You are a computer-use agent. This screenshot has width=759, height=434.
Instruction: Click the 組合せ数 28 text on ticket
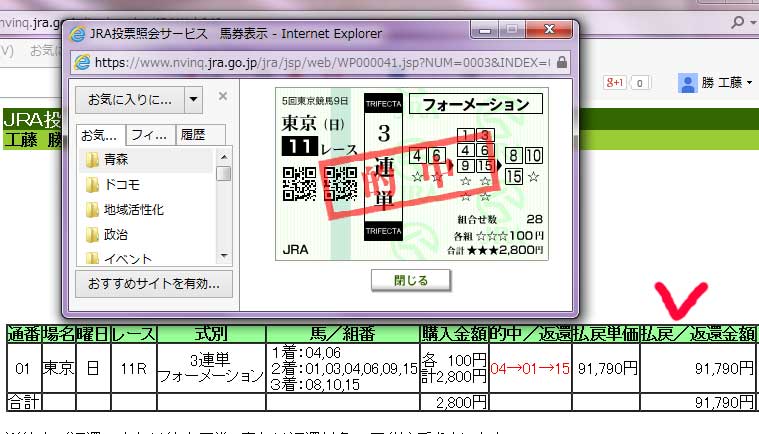coord(500,219)
